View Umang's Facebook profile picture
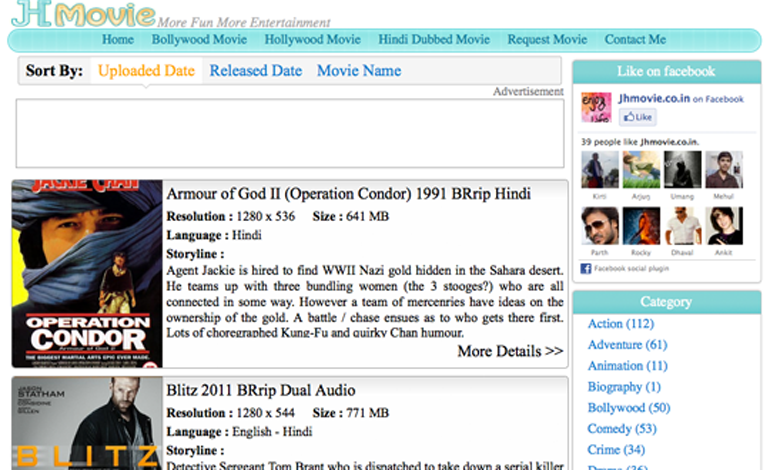770x470 pixels. coord(683,169)
